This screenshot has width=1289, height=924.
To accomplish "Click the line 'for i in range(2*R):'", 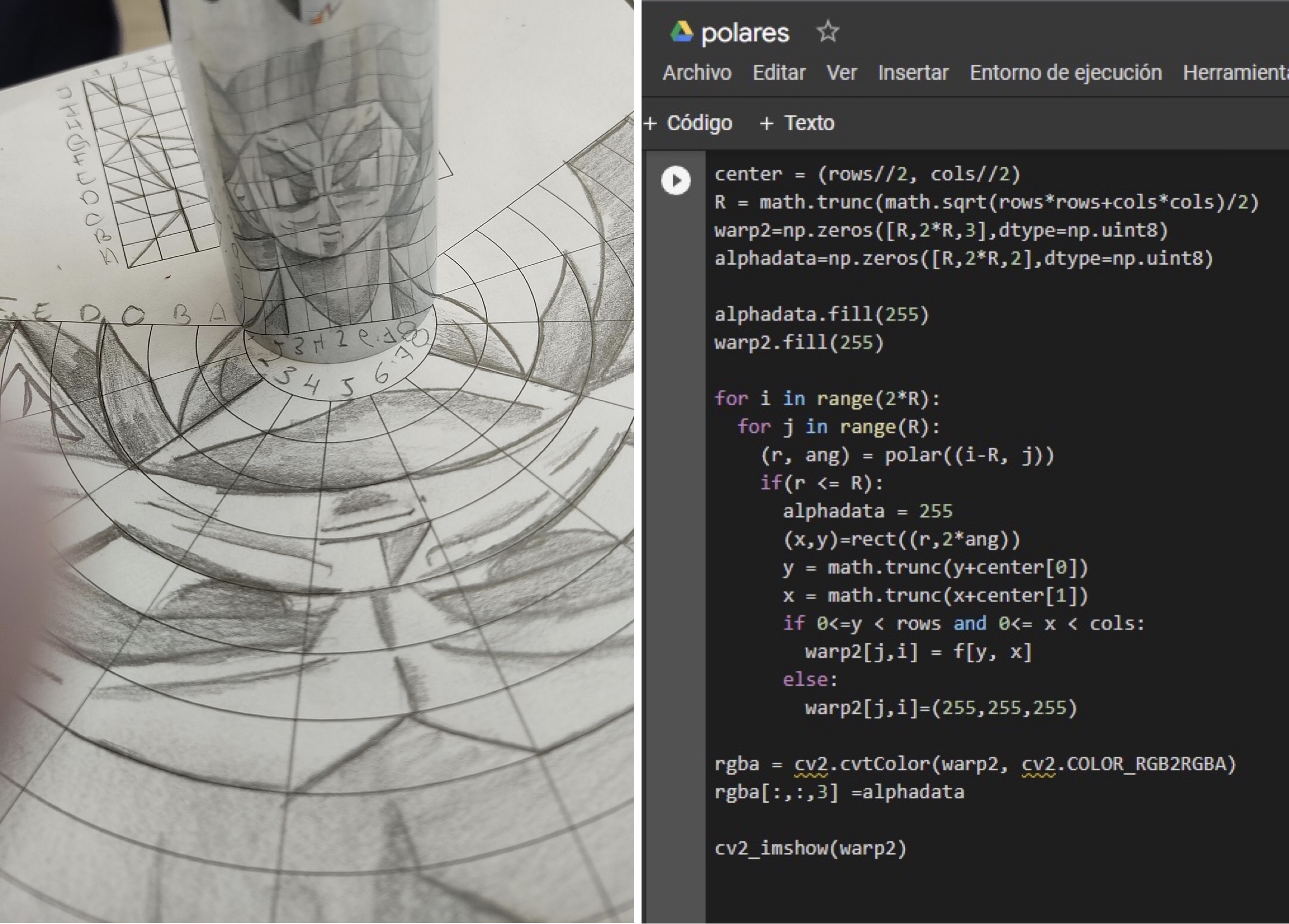I will tap(827, 399).
